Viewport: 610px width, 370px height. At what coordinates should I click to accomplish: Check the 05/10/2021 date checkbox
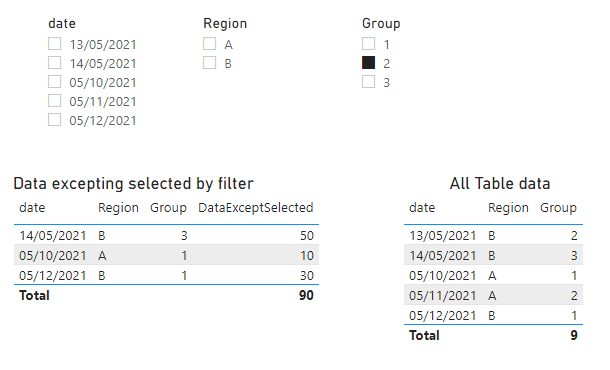pyautogui.click(x=54, y=82)
